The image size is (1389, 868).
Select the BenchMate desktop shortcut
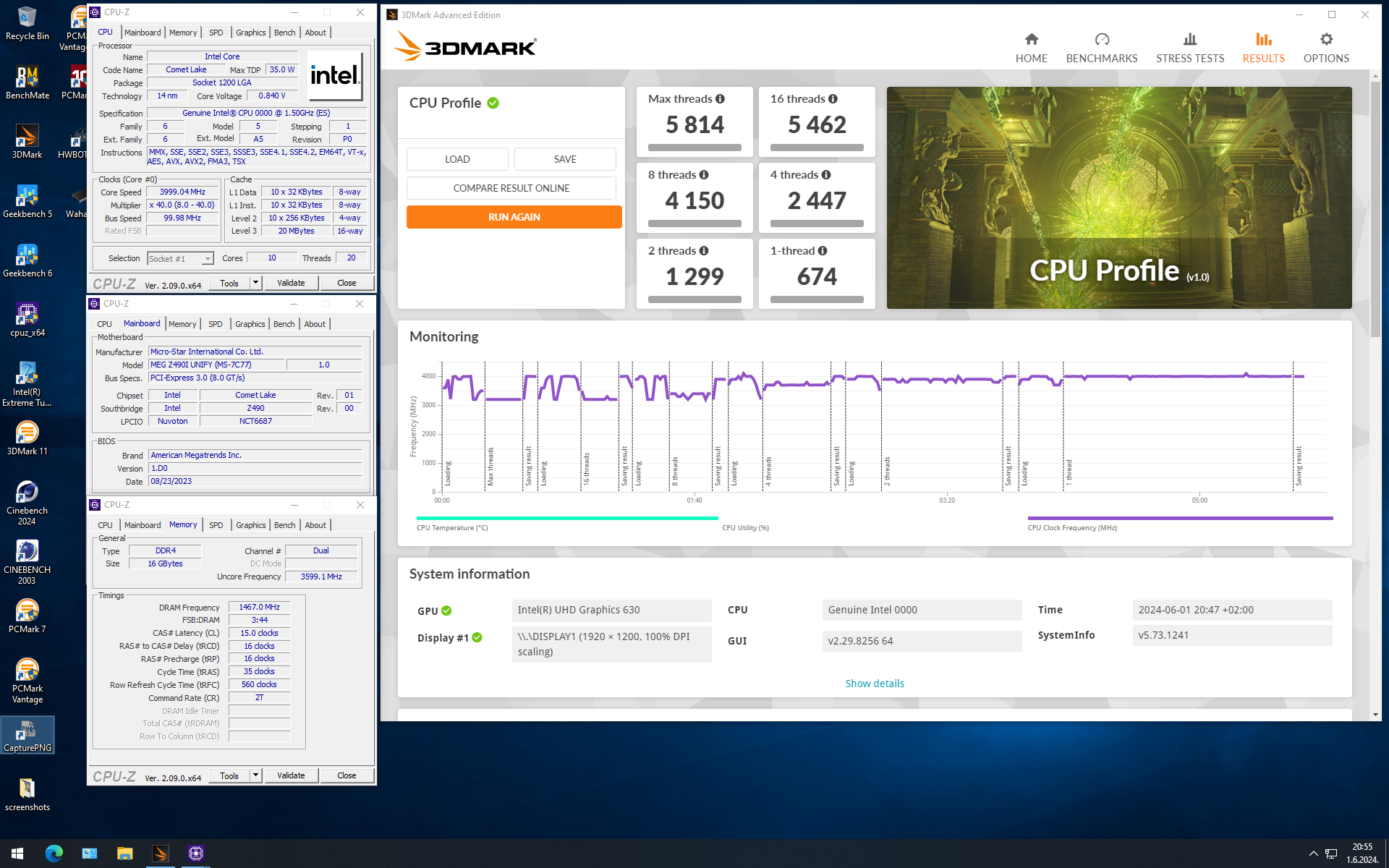pos(27,83)
